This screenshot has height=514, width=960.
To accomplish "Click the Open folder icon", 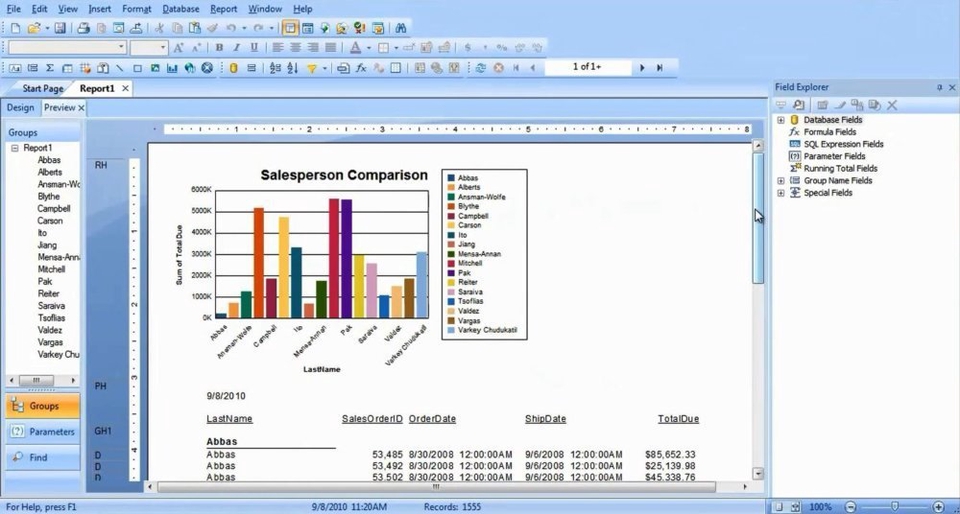I will tap(34, 28).
